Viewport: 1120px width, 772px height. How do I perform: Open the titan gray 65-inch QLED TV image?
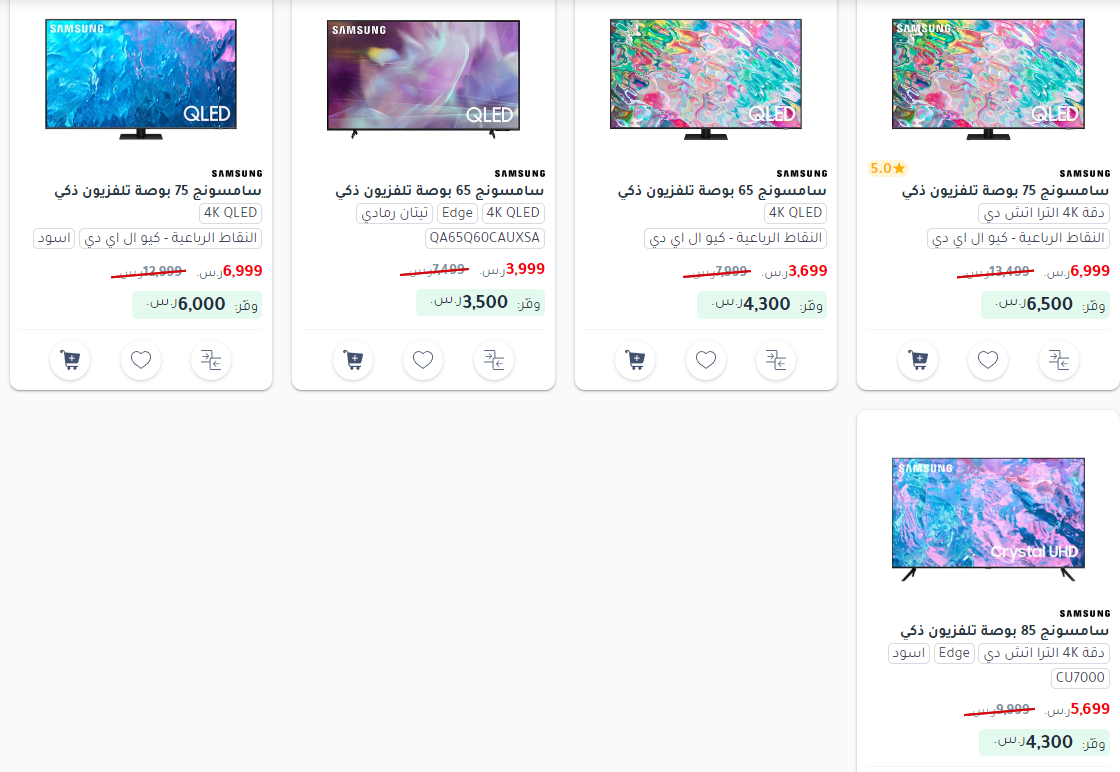click(424, 79)
